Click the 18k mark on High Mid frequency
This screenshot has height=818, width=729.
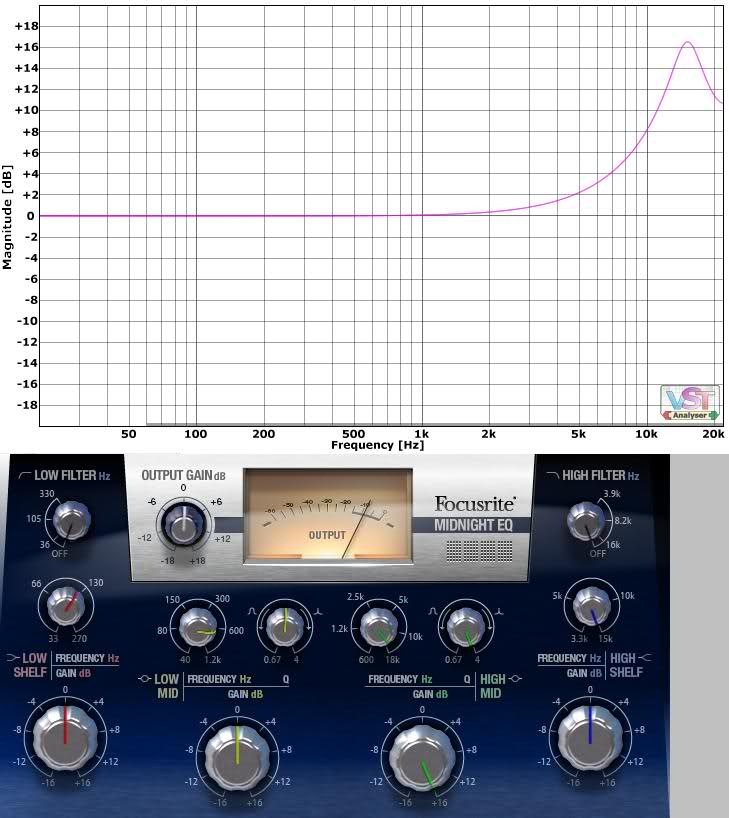tap(392, 659)
